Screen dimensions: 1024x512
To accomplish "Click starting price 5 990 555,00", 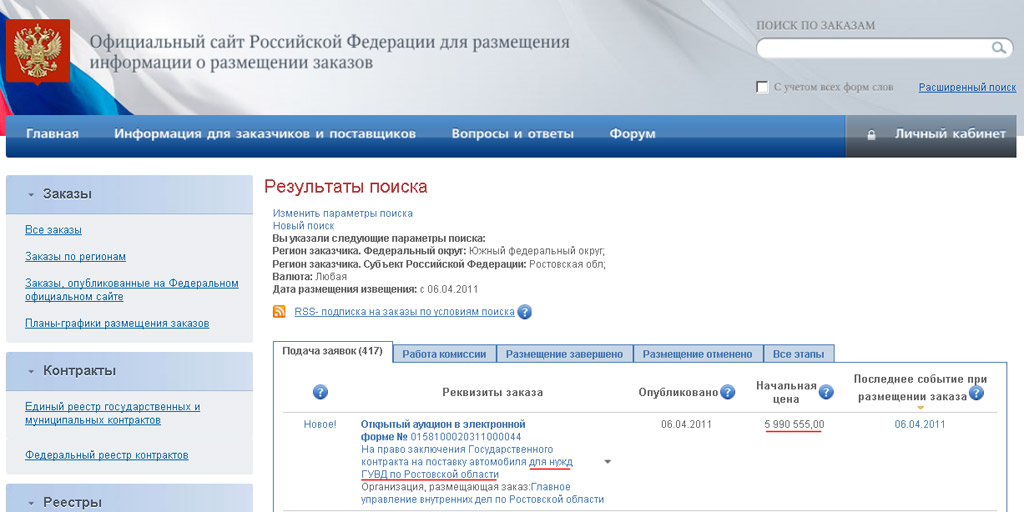I will pyautogui.click(x=794, y=425).
